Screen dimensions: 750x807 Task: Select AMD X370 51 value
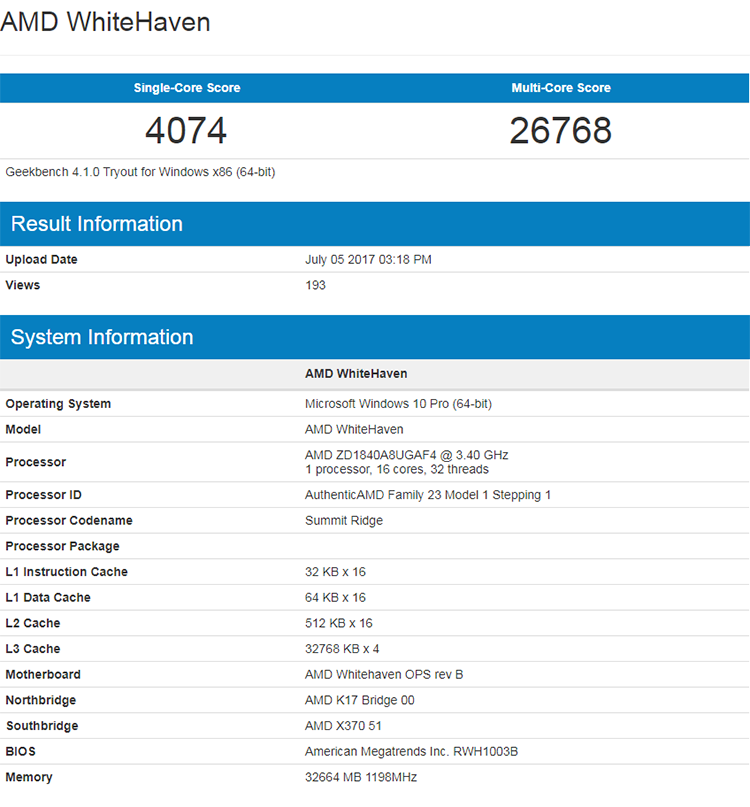(x=343, y=726)
